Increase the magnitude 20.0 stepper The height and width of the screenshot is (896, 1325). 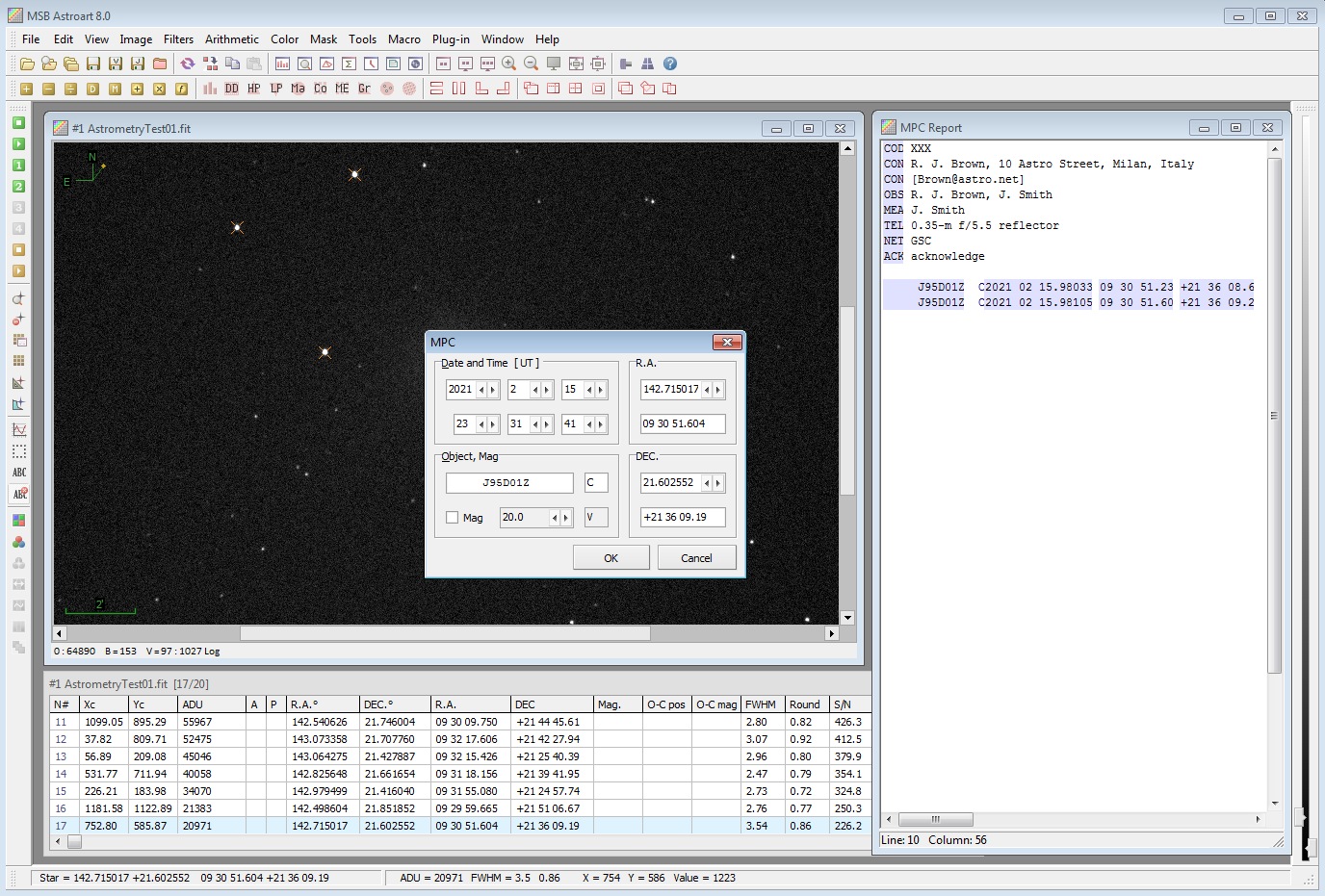click(x=566, y=518)
